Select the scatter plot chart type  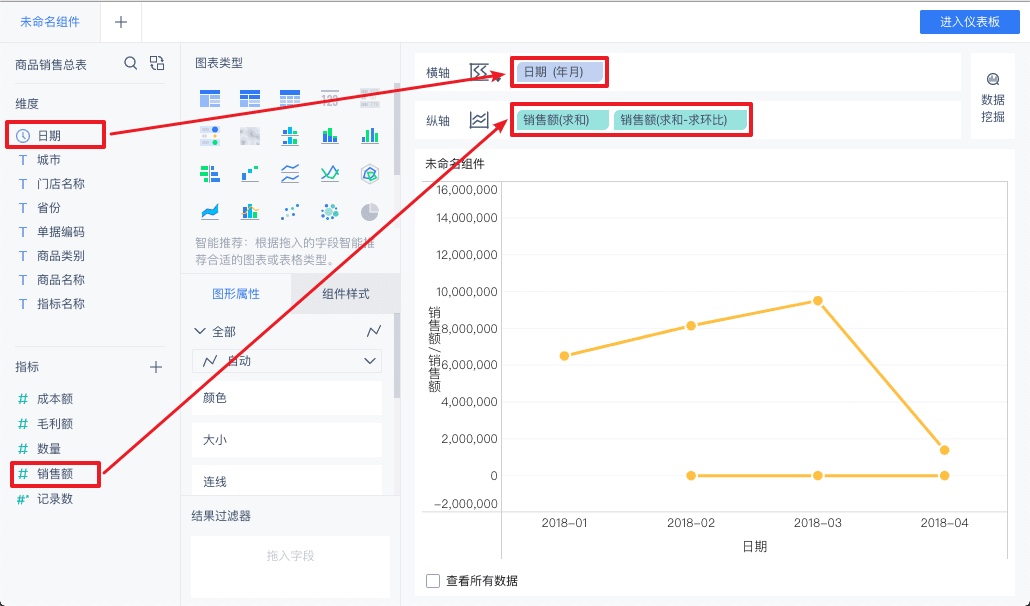tap(290, 211)
